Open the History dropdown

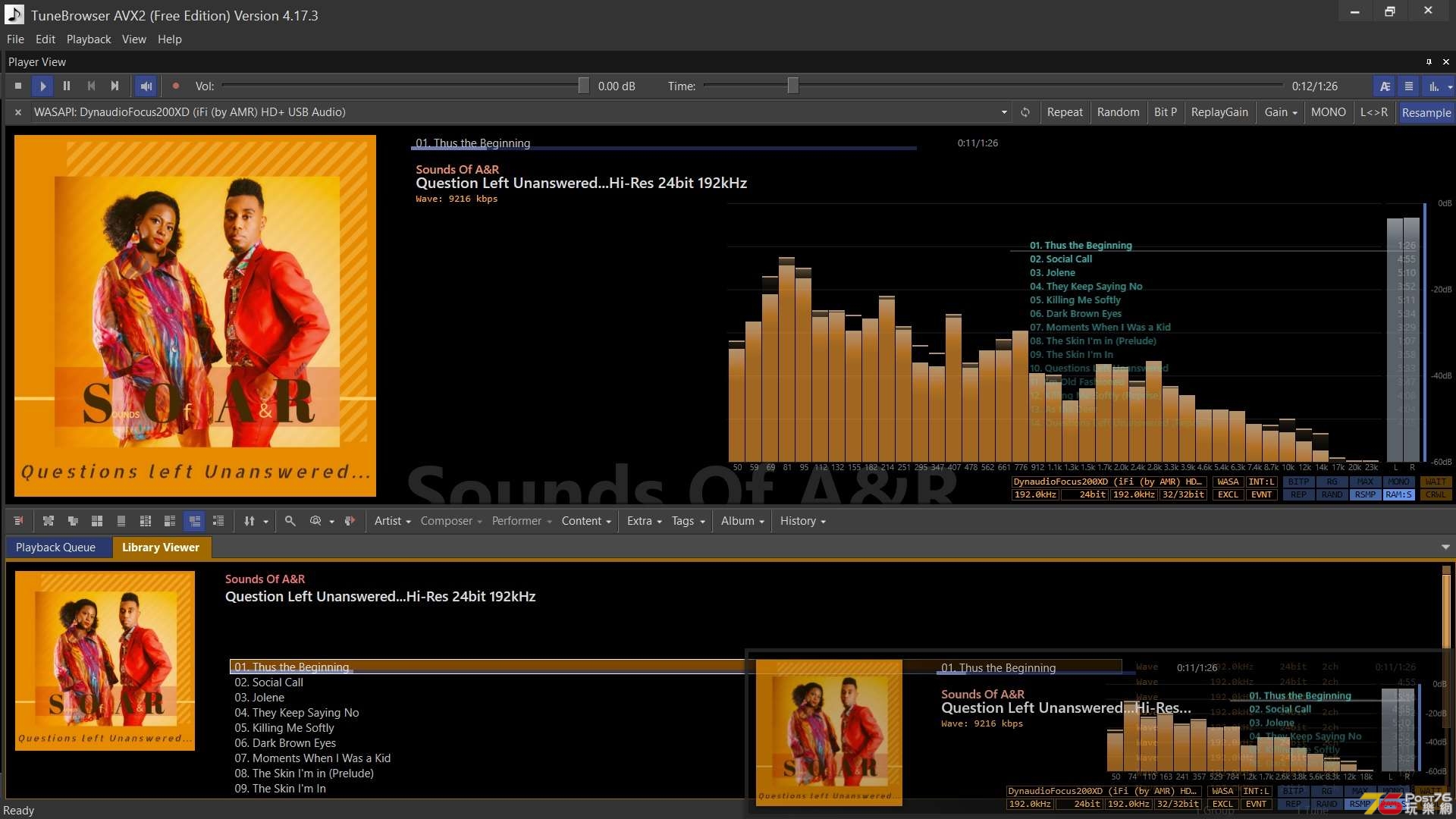[802, 521]
